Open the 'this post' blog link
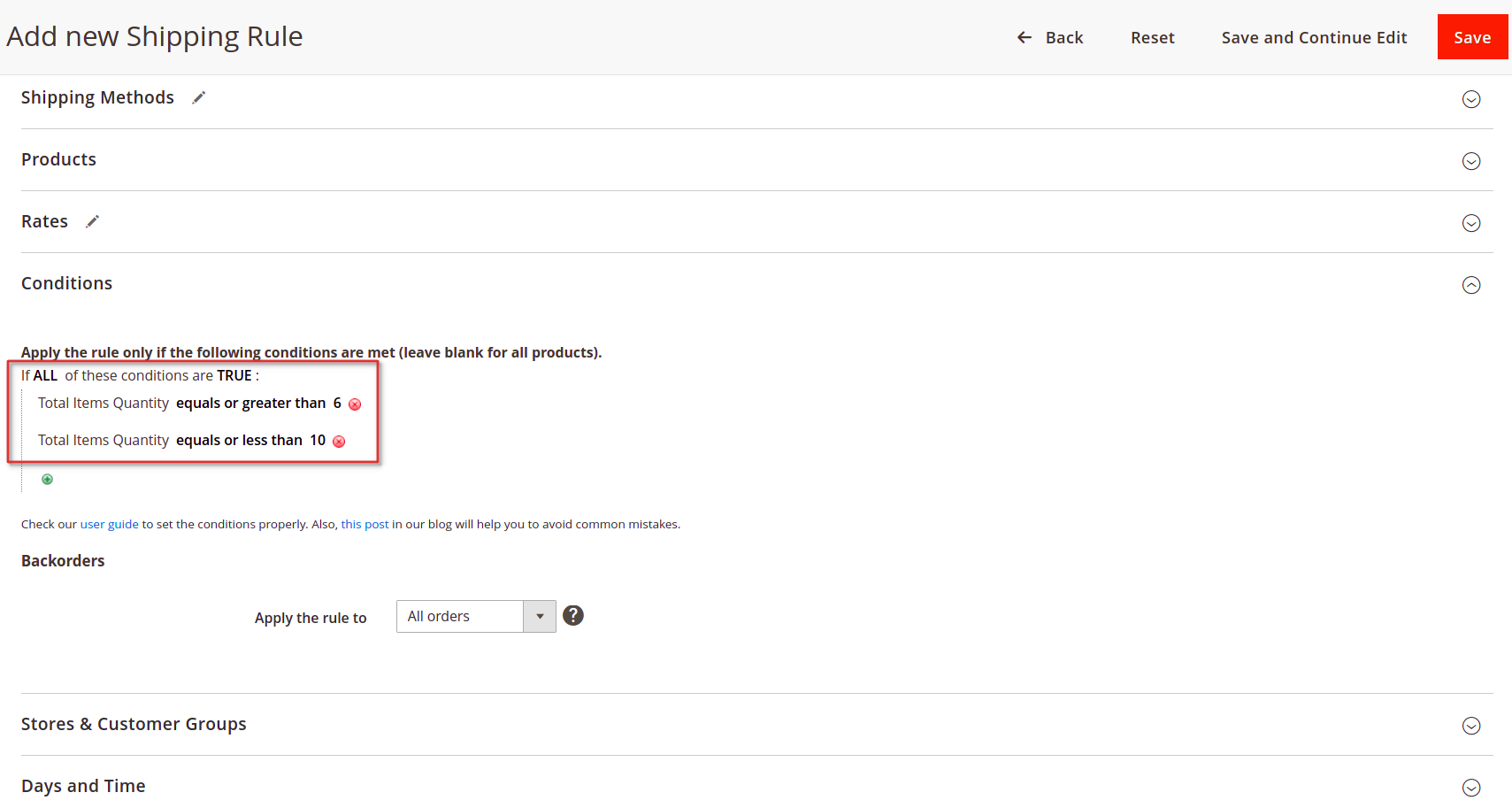 [365, 524]
